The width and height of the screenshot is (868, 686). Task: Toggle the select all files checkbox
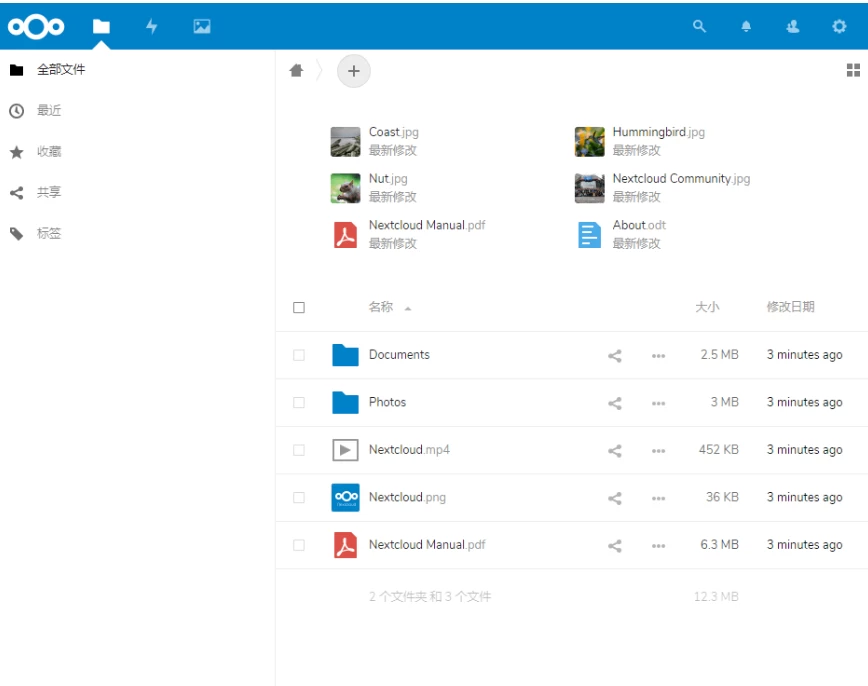point(299,308)
